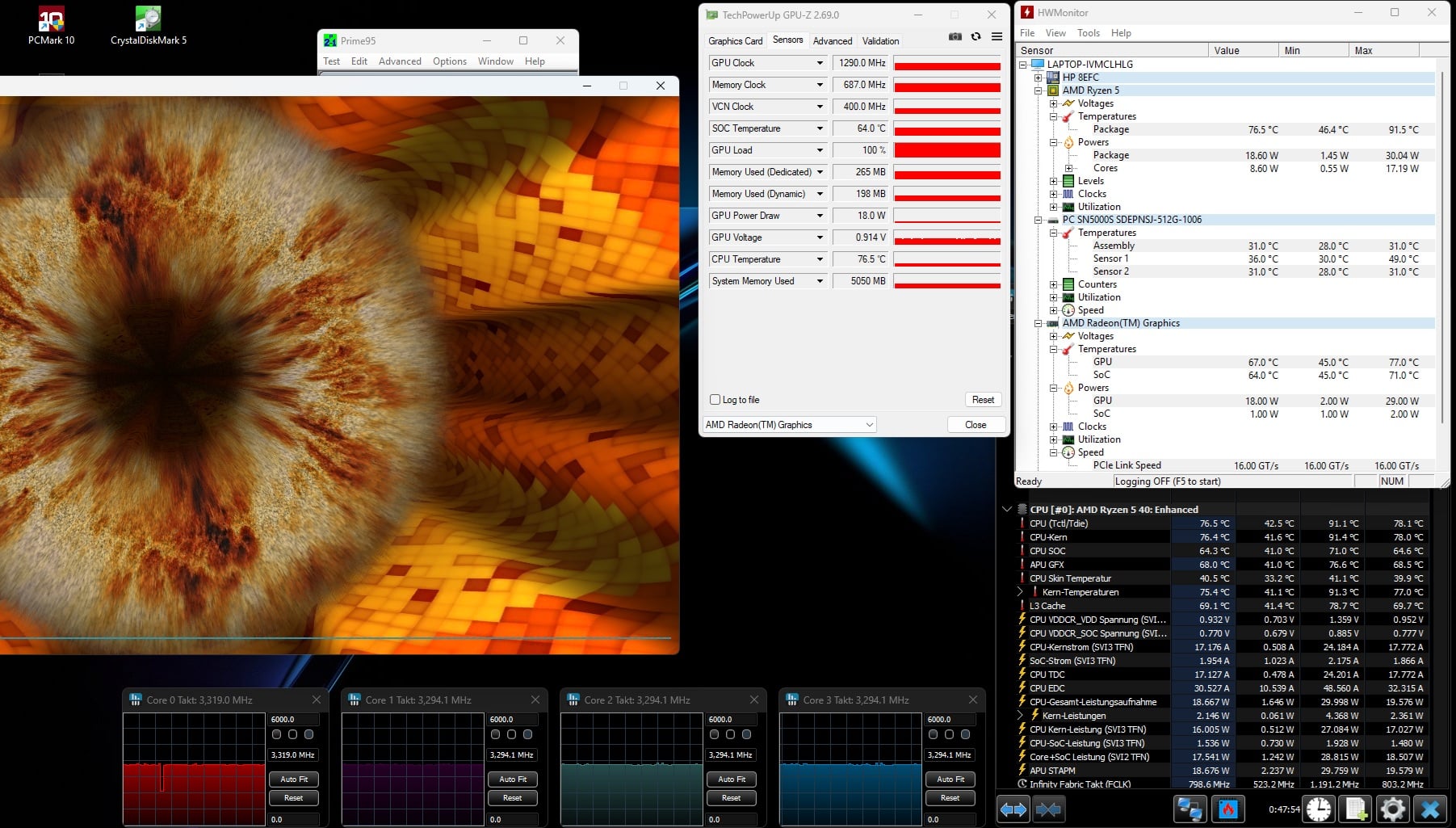
Task: Click the GPU-Z refresh sensors icon
Action: click(x=976, y=36)
